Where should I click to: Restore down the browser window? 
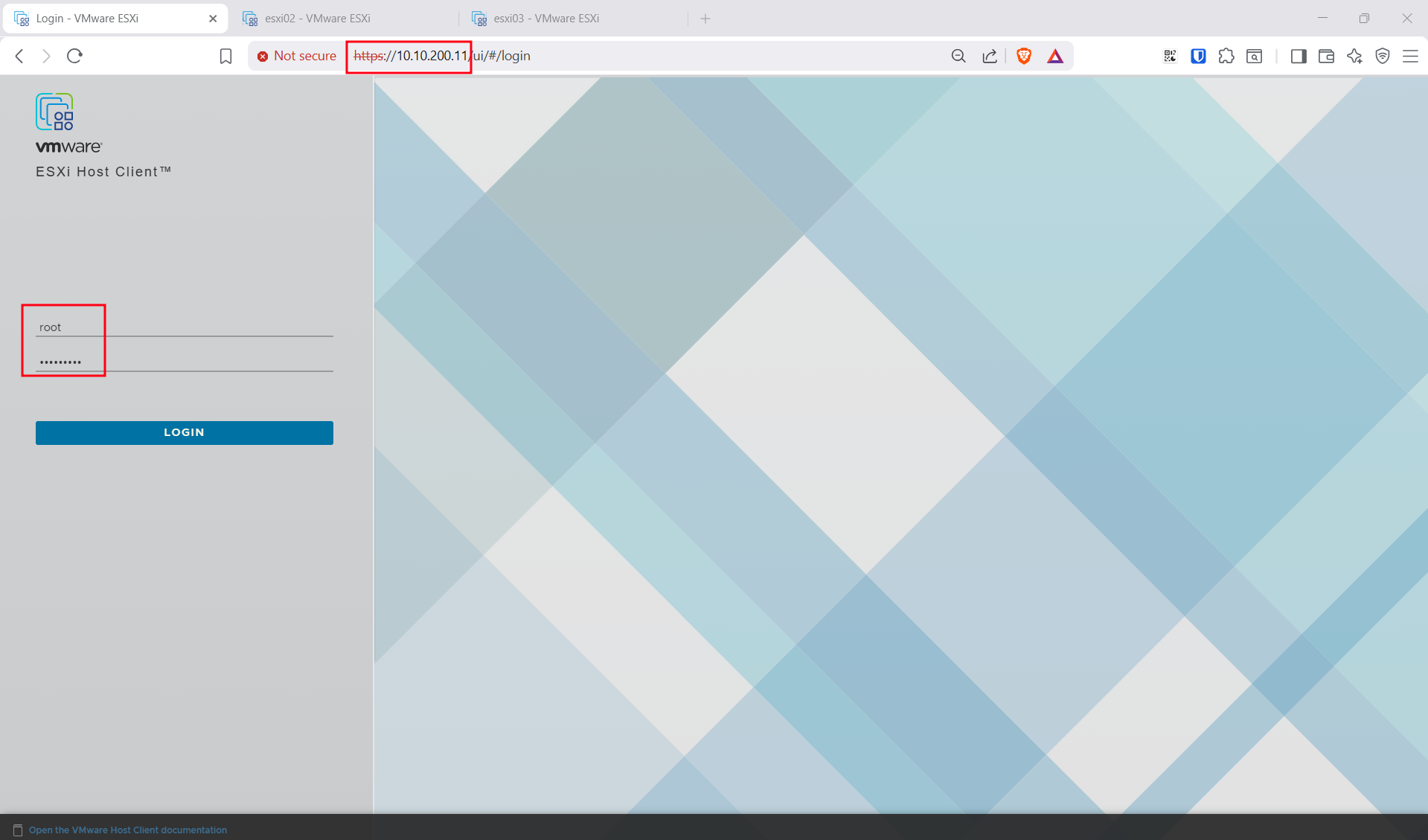1364,19
